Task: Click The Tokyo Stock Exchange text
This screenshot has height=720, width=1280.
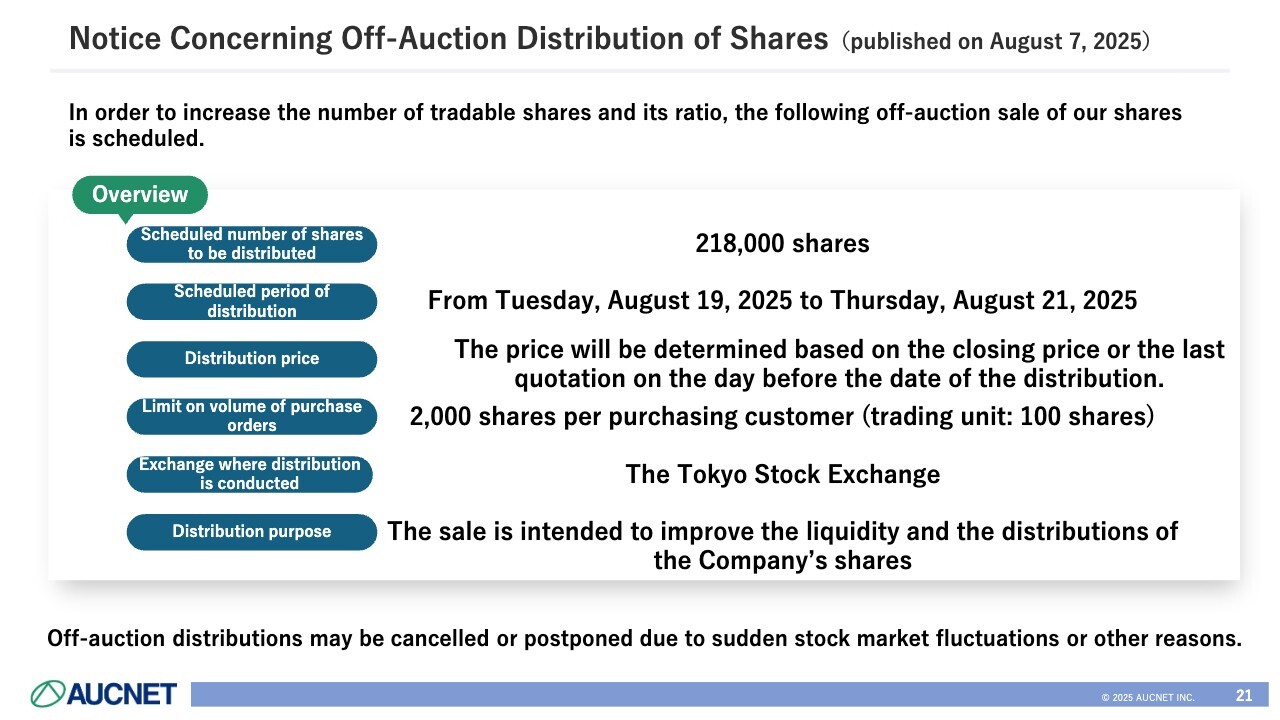Action: coord(782,474)
